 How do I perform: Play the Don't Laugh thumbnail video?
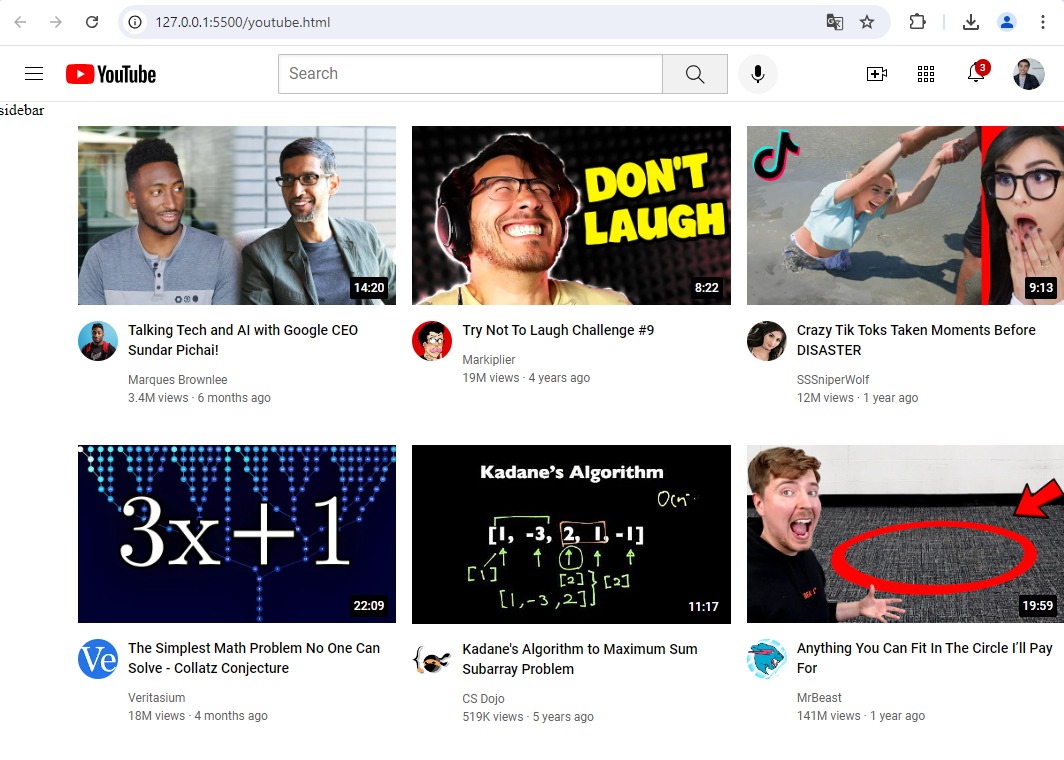(x=571, y=215)
